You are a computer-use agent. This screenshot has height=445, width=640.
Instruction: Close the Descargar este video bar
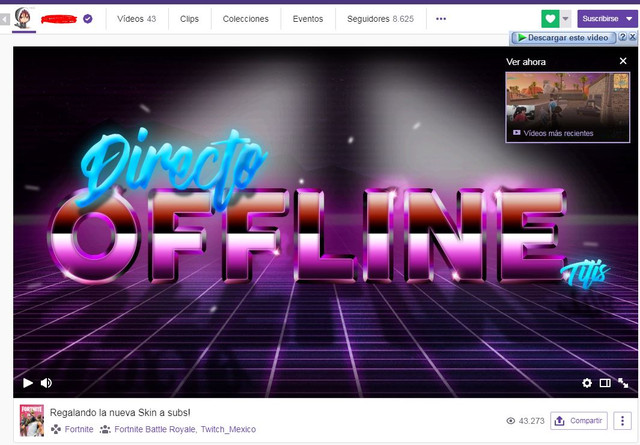[632, 37]
